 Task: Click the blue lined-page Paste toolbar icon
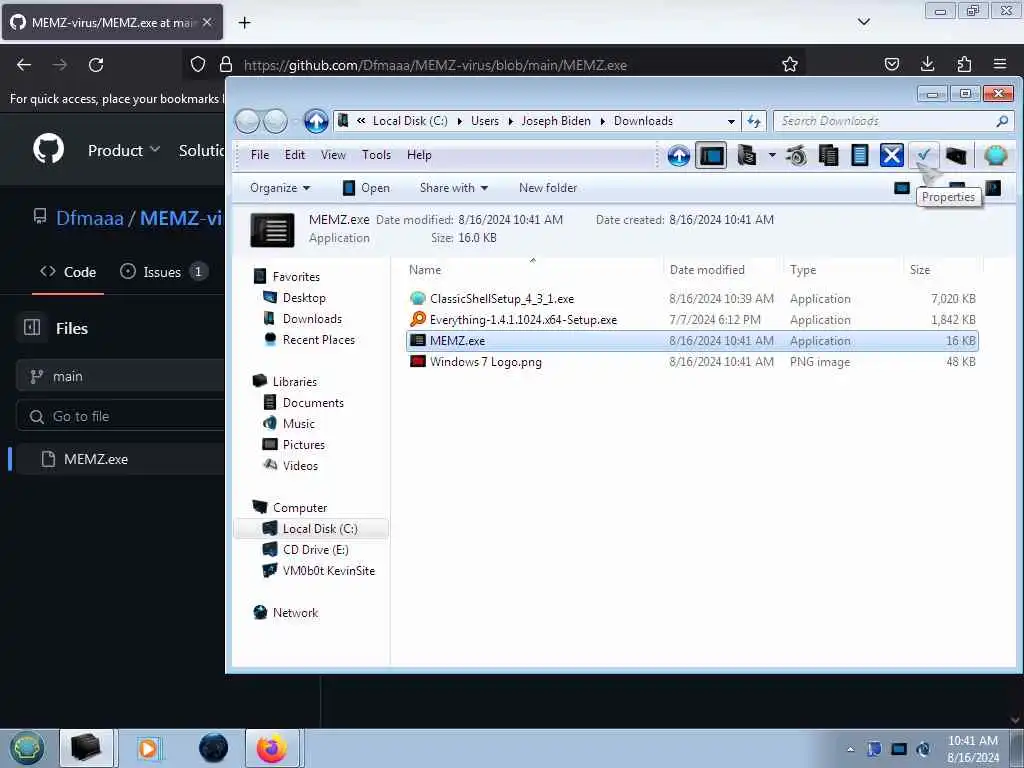coord(859,155)
